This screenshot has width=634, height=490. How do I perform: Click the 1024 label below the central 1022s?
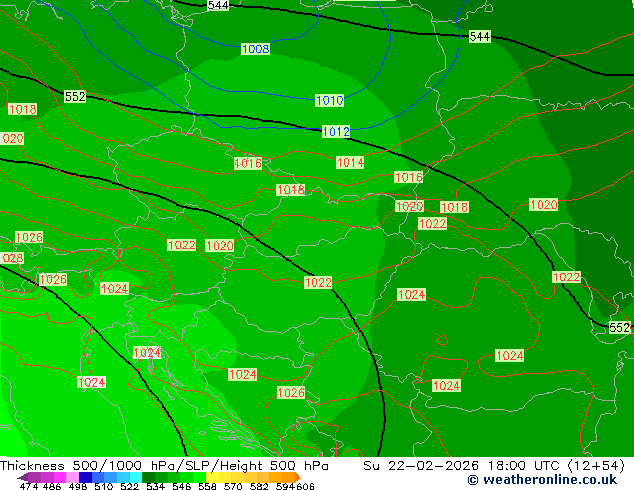[x=412, y=294]
